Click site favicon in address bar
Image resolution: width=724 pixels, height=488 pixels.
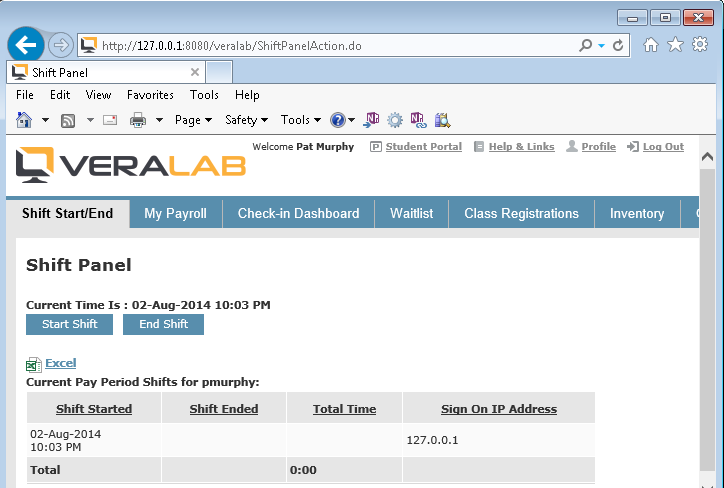tap(89, 45)
